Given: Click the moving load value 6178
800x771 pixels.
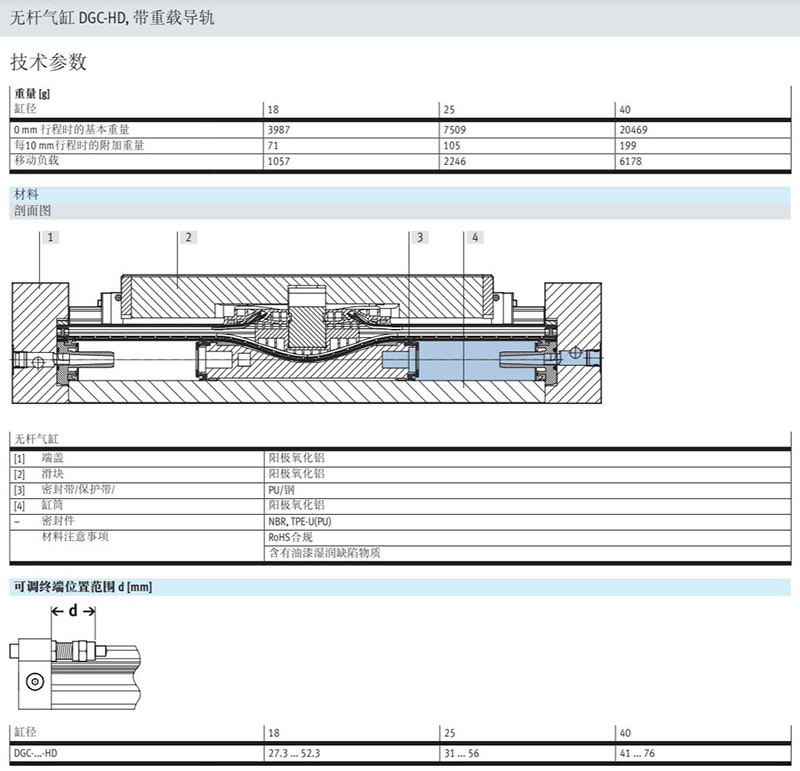Looking at the screenshot, I should pos(630,161).
